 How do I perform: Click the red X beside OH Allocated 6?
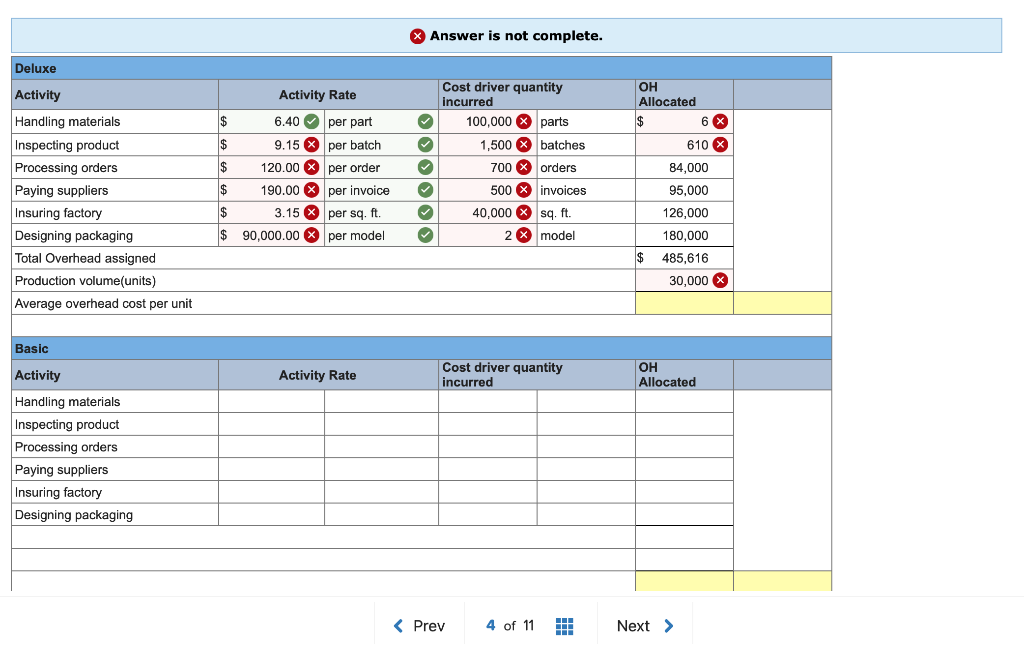pos(720,122)
